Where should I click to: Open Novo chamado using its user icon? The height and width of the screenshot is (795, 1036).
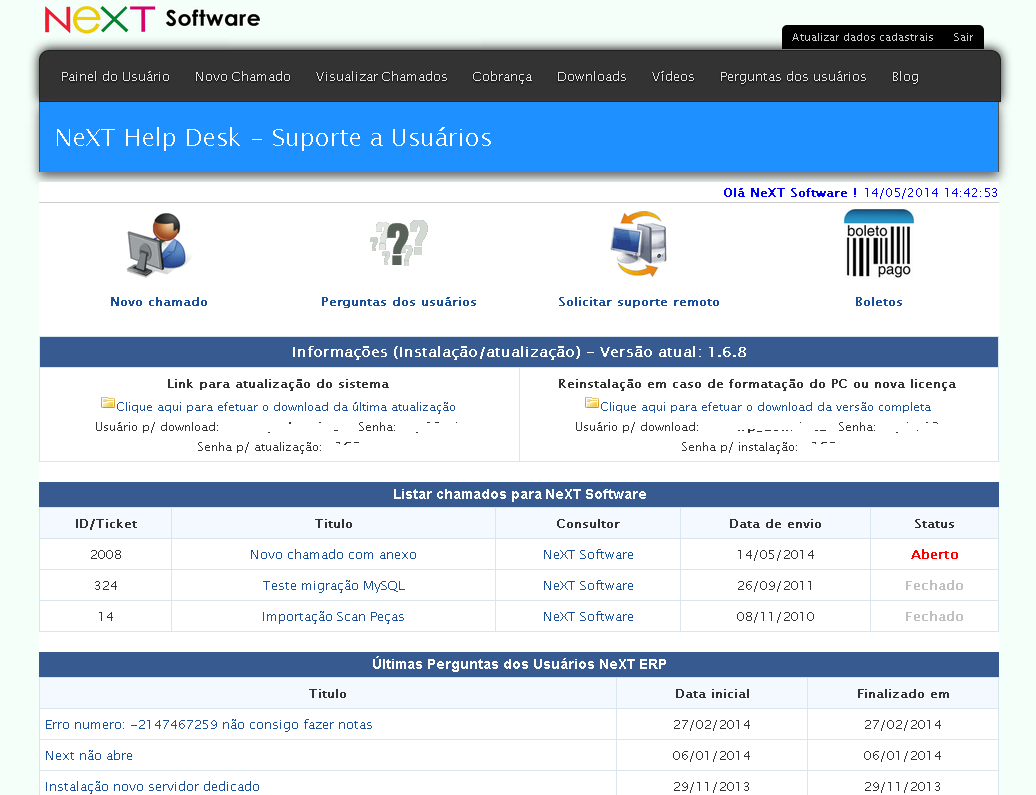coord(156,243)
